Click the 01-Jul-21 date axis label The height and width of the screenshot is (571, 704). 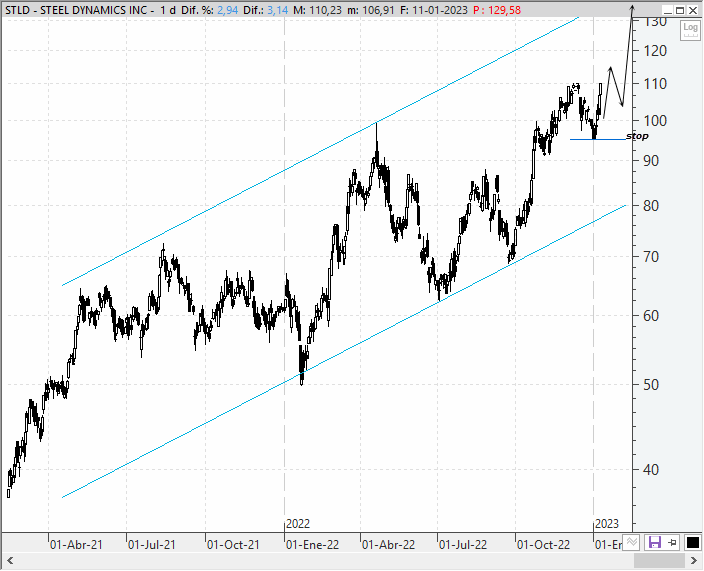pos(152,545)
